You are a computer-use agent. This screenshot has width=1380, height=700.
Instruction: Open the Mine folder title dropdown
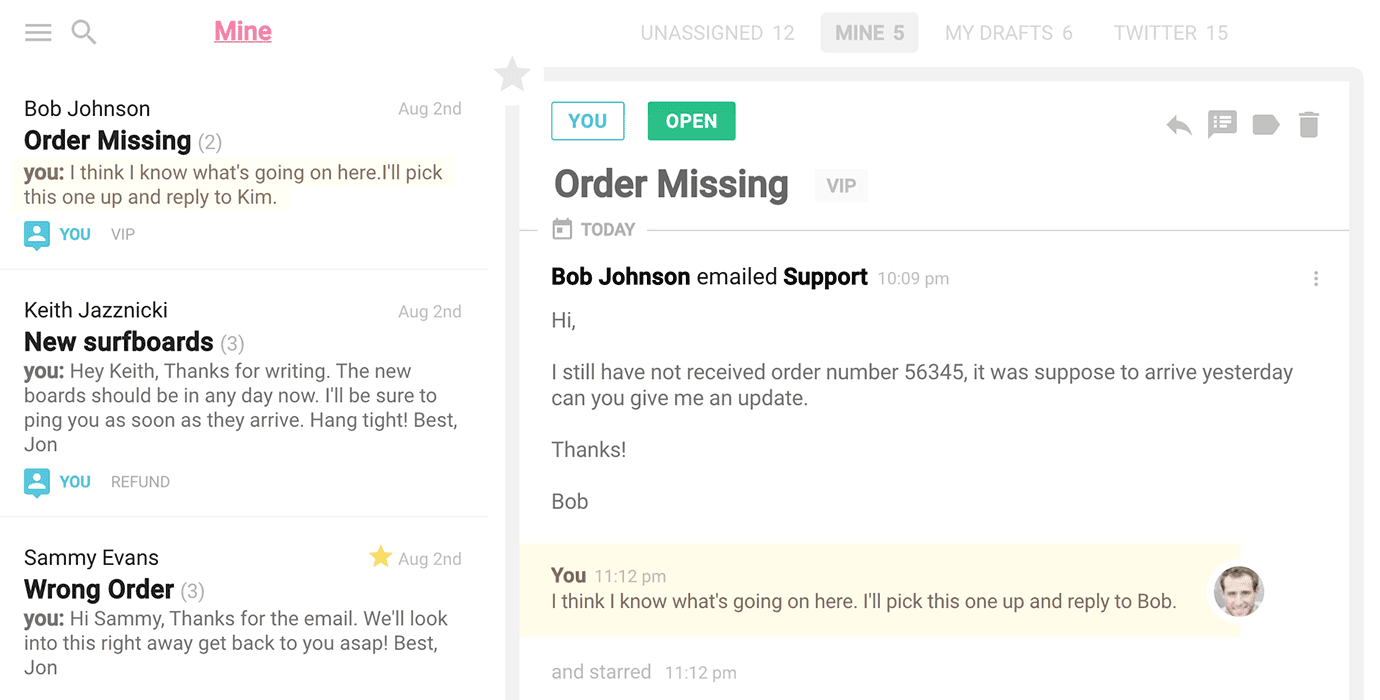[x=243, y=32]
